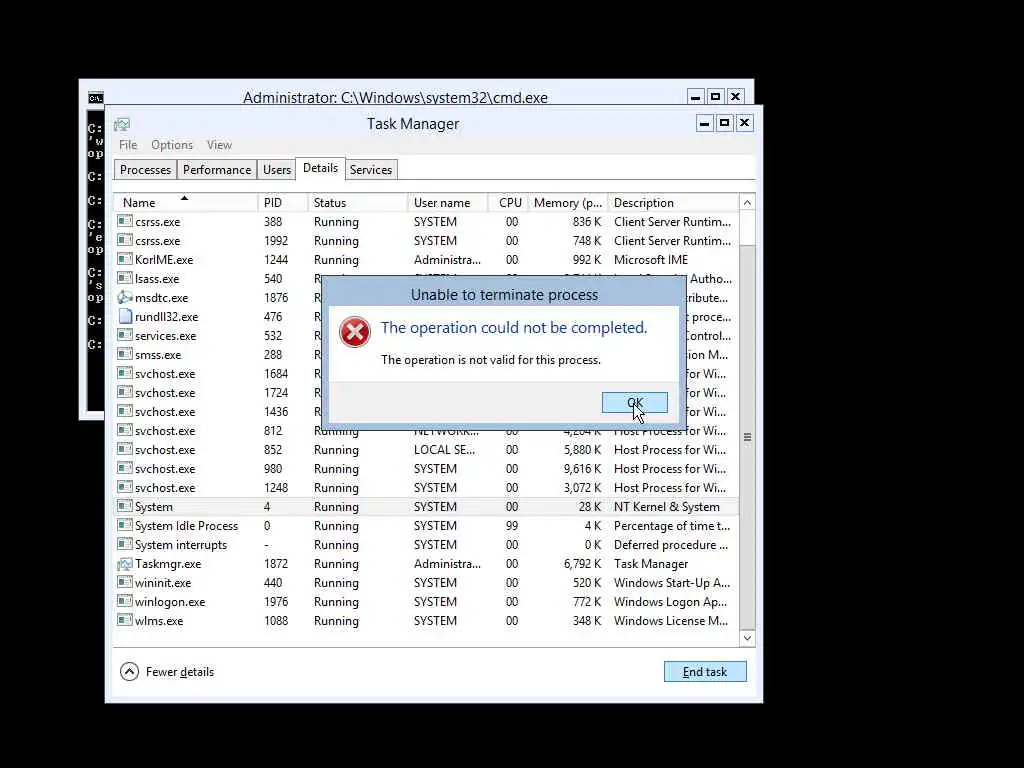Viewport: 1024px width, 768px height.
Task: Click the memory value "9,616 K"
Action: point(583,469)
